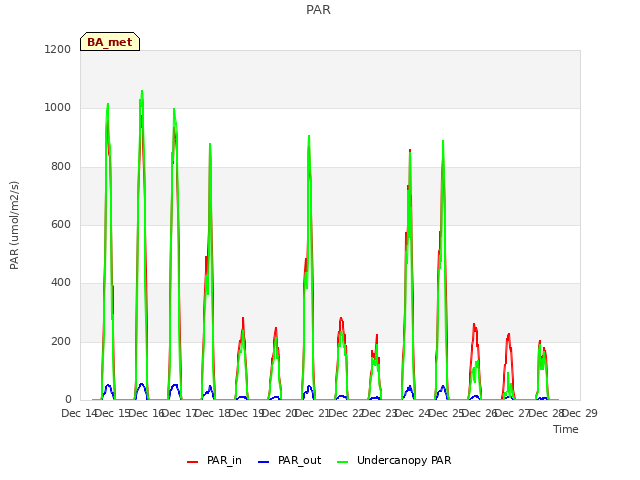Click the Time axis label
The height and width of the screenshot is (480, 640).
click(x=566, y=429)
